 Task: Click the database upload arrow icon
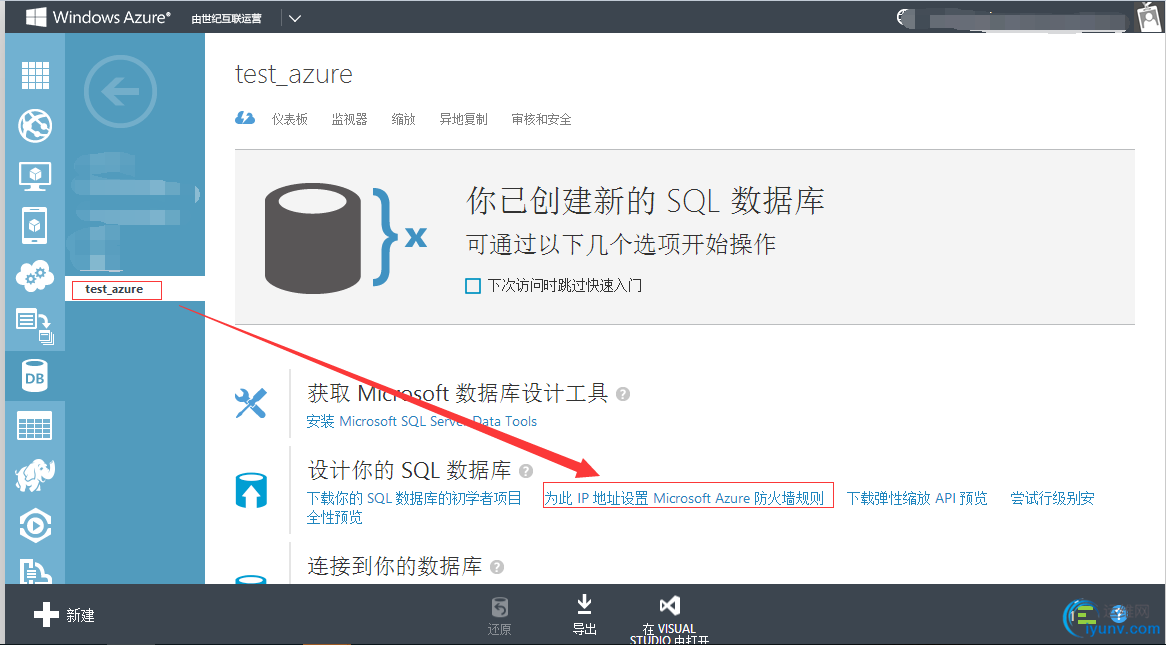[251, 490]
